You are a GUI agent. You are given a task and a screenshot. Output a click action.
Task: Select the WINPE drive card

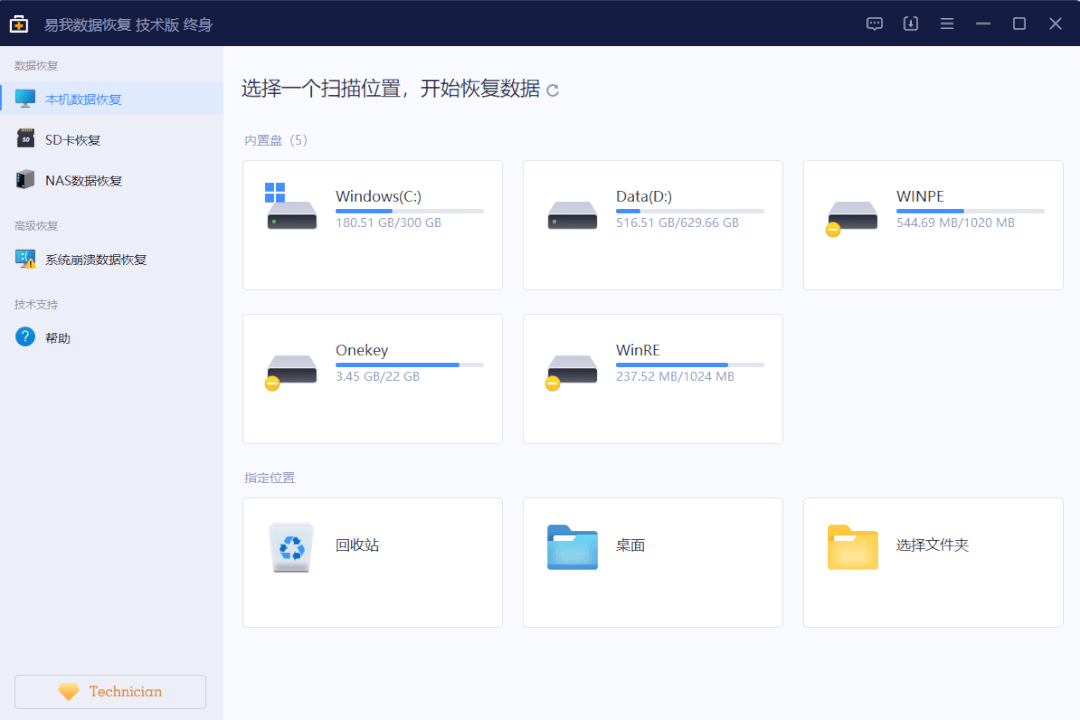coord(932,224)
